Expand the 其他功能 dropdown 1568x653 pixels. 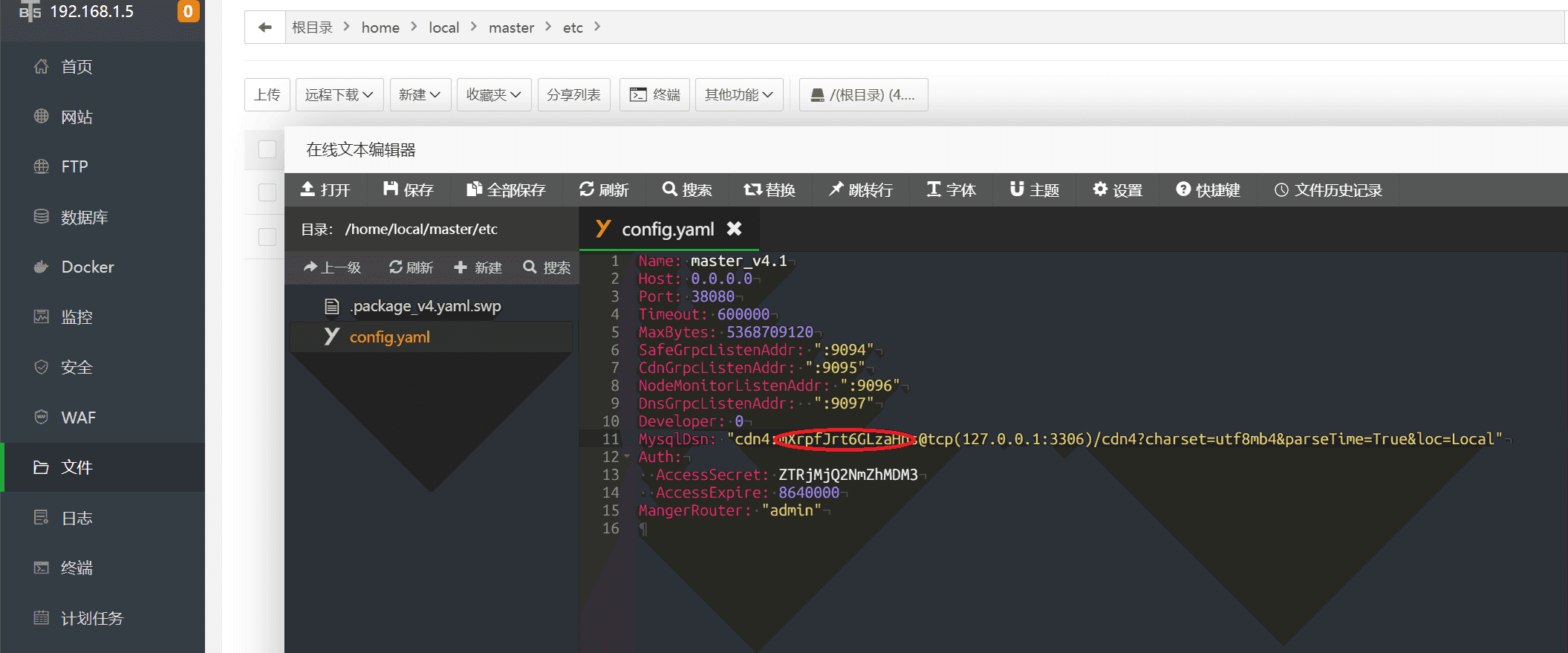(739, 94)
